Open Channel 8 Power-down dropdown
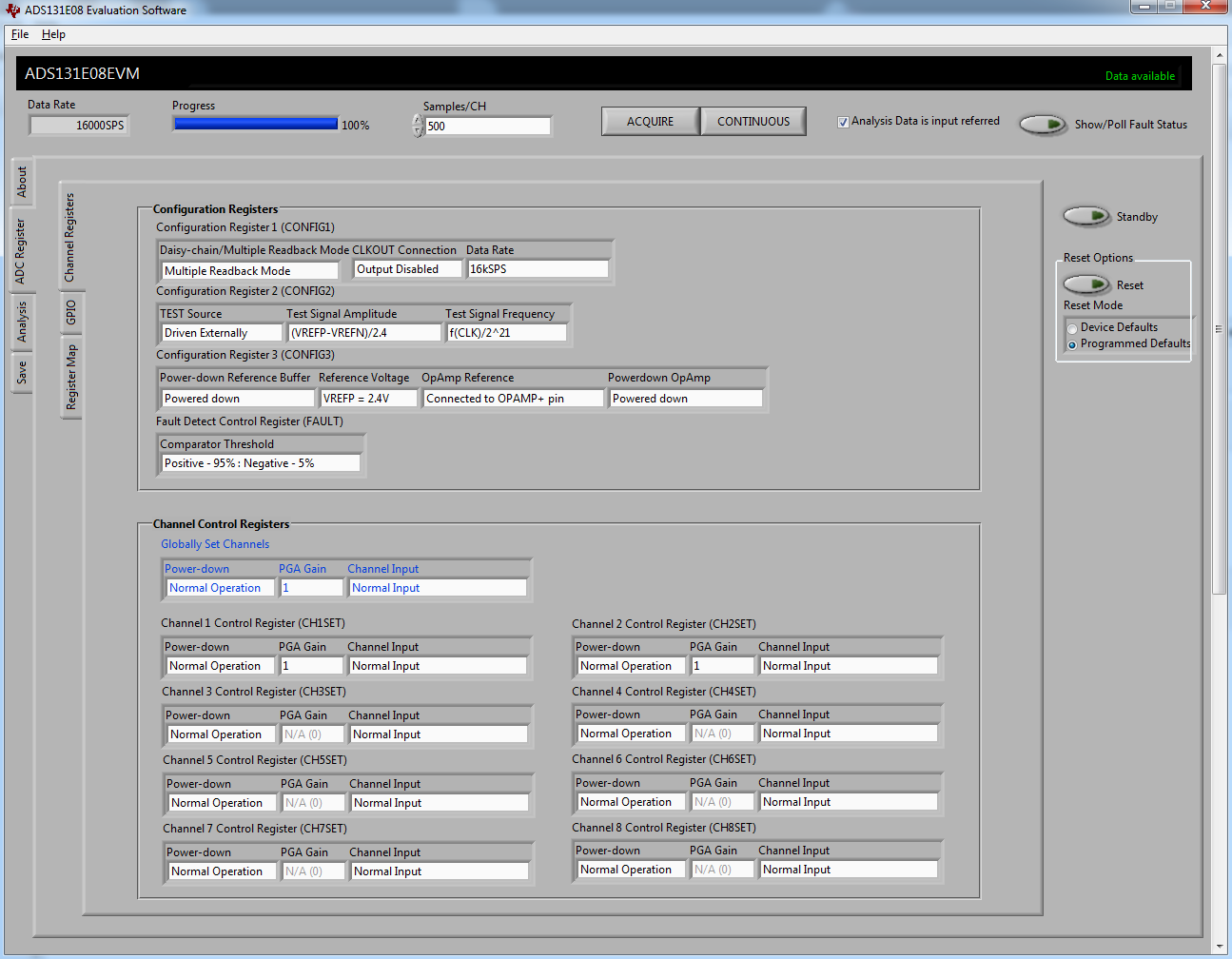 [632, 870]
